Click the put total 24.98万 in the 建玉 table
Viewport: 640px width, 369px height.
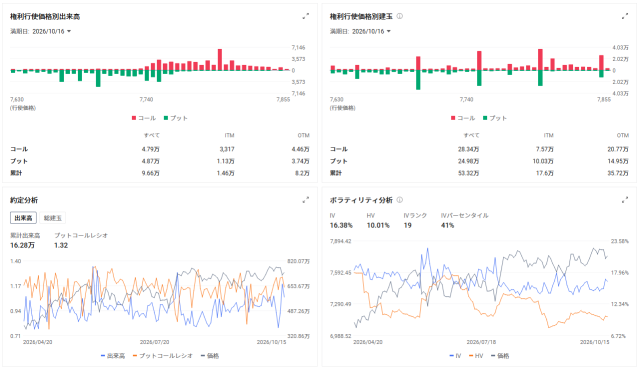tap(469, 161)
